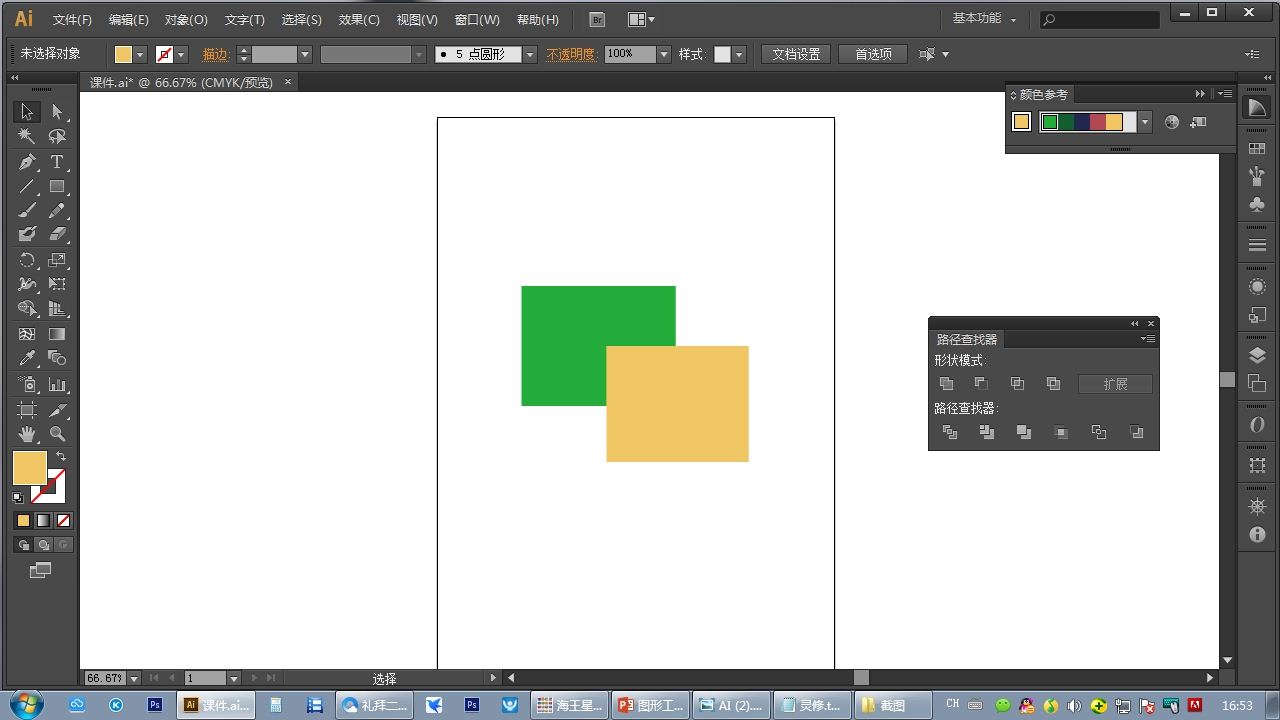Select the Gradient tool in toolbox
Screen dimensions: 1280x720
click(57, 334)
